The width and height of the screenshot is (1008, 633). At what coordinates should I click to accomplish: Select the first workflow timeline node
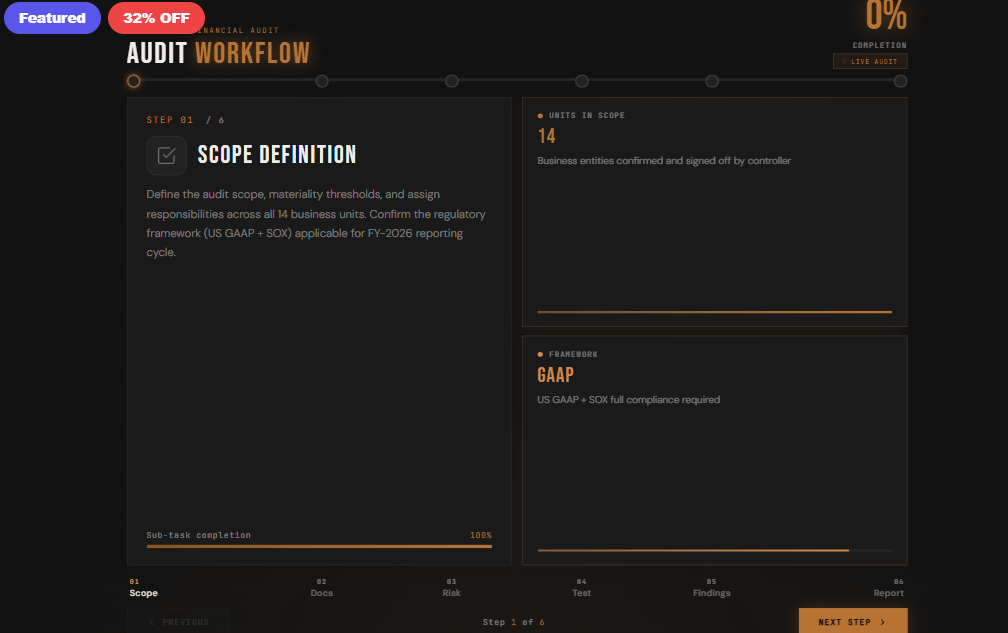coord(133,81)
